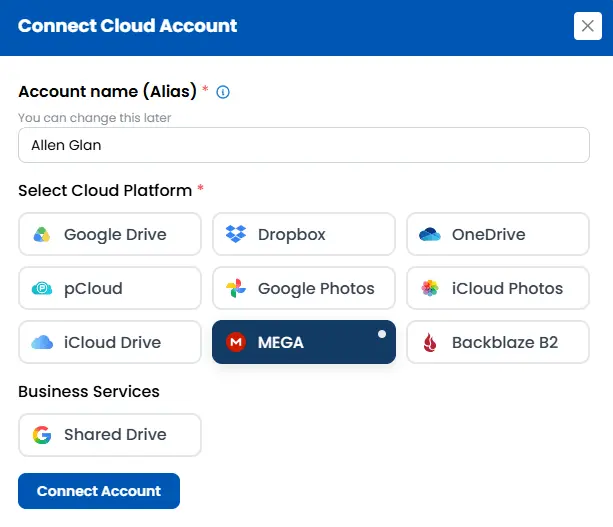
Task: Choose the Google Drive platform label
Action: pyautogui.click(x=115, y=235)
